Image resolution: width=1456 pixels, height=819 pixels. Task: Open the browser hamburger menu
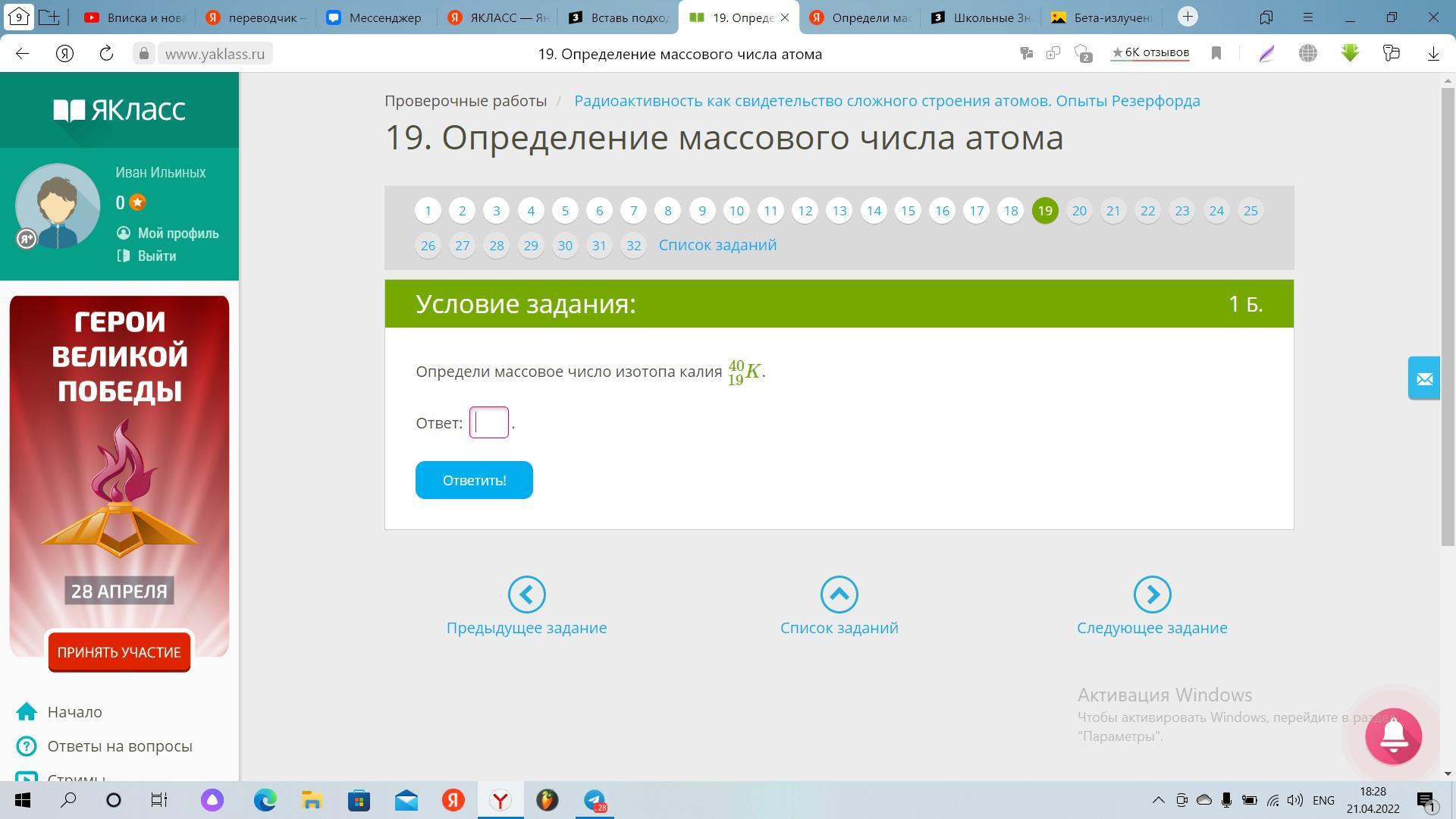pos(1307,17)
